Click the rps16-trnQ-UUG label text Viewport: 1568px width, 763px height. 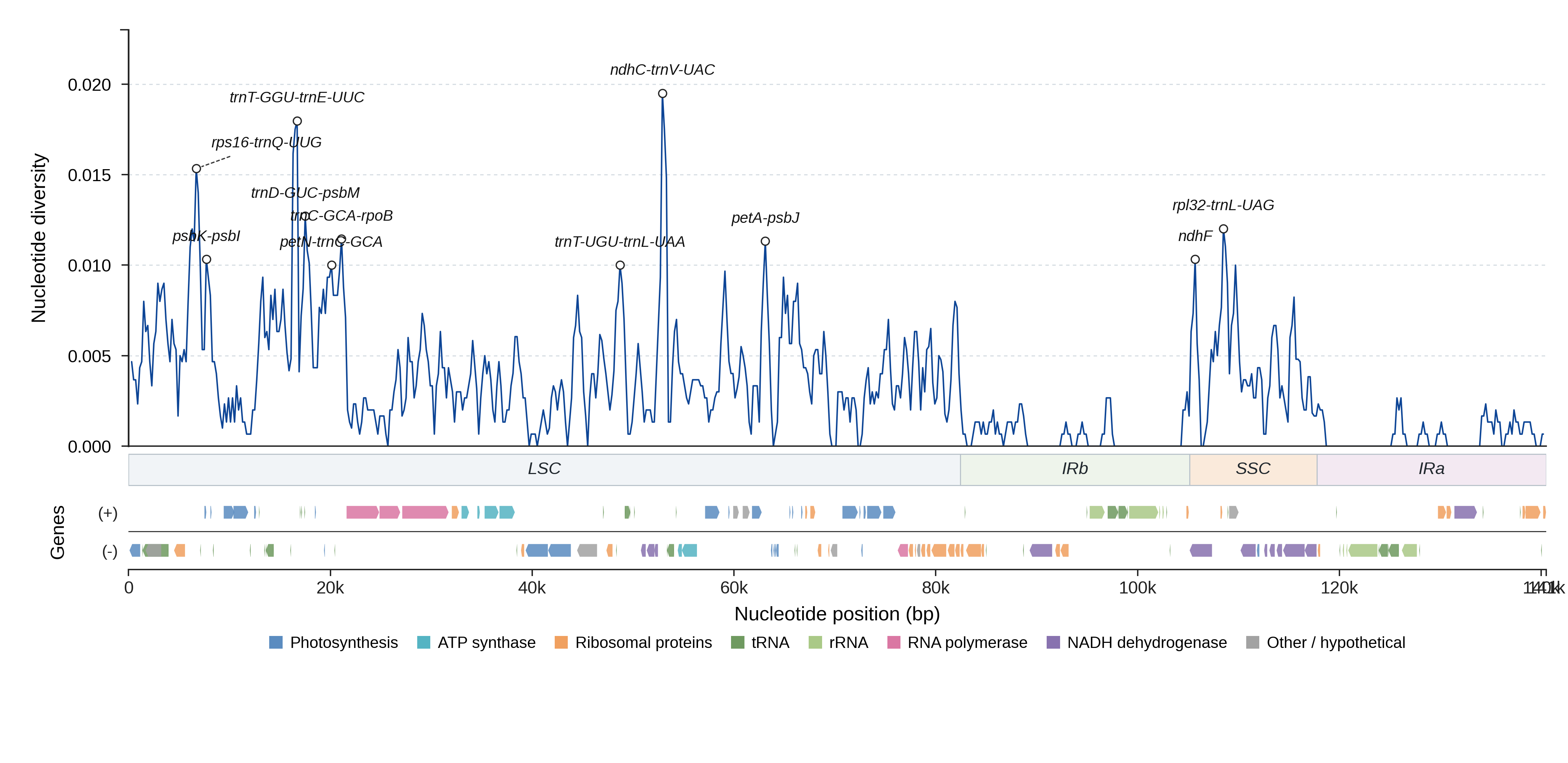[x=267, y=143]
